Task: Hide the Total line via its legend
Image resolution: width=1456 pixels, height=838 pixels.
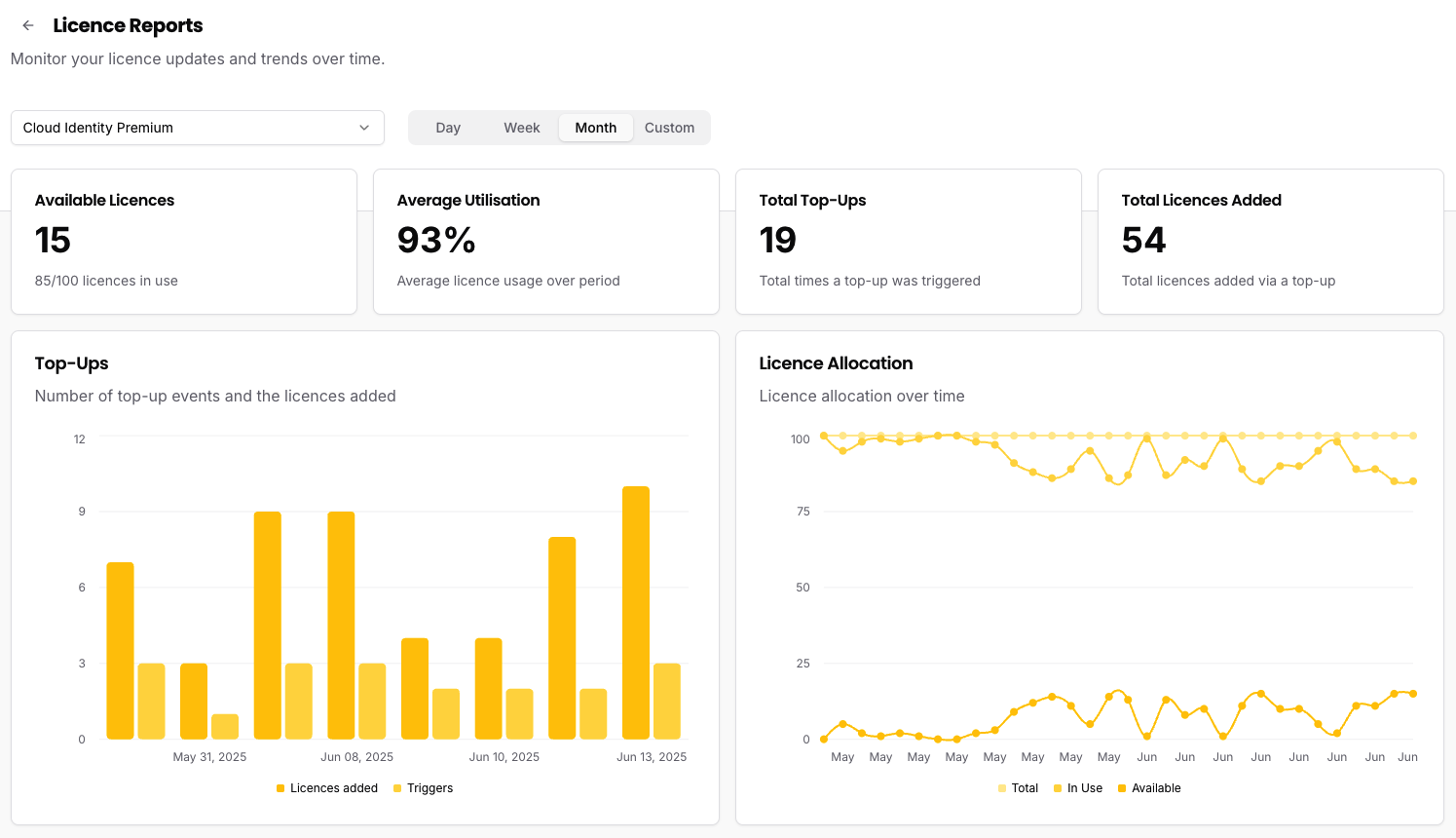Action: [x=1018, y=788]
